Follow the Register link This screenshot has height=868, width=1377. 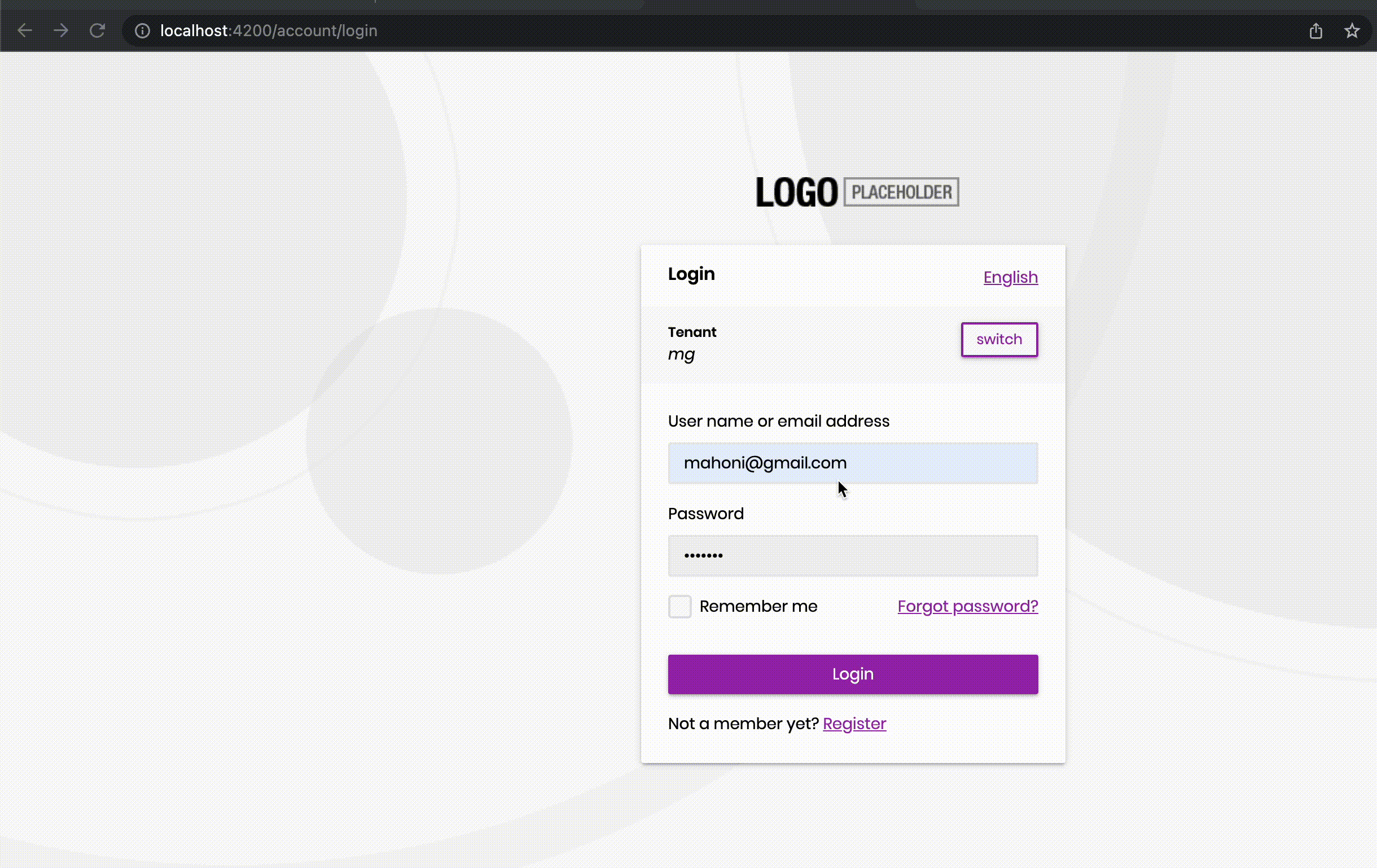pos(854,724)
